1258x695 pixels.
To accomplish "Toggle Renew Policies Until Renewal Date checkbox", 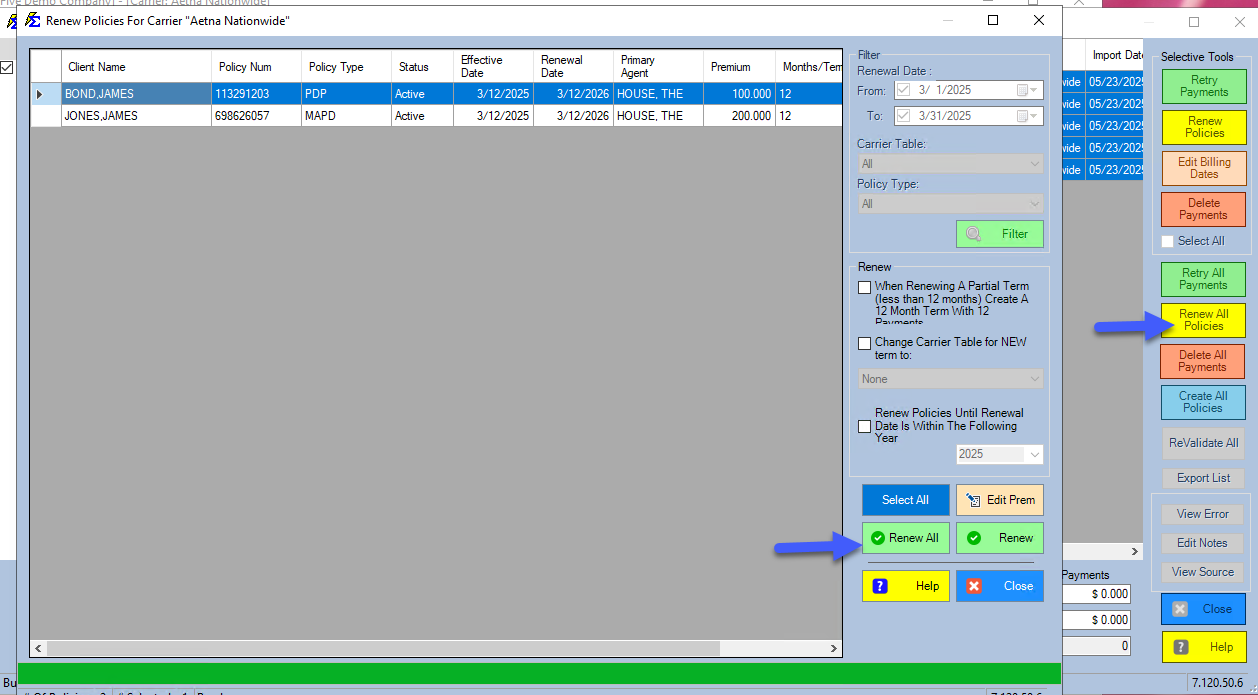I will pyautogui.click(x=865, y=426).
